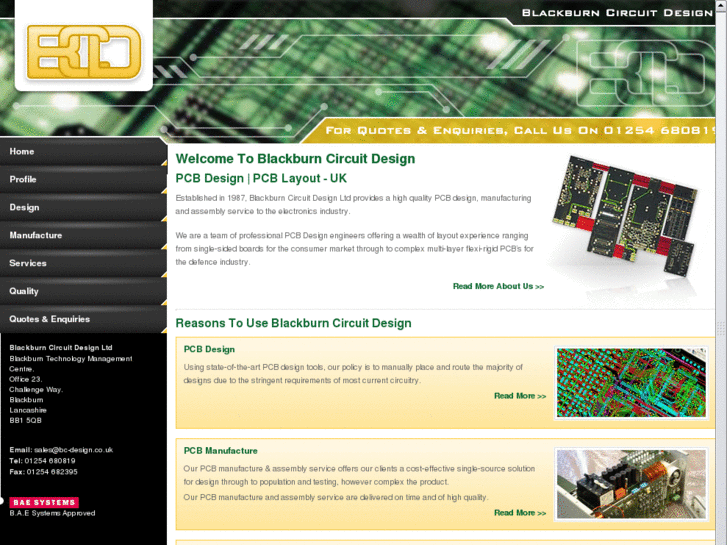Click the PCB Manufacture heading

click(221, 451)
